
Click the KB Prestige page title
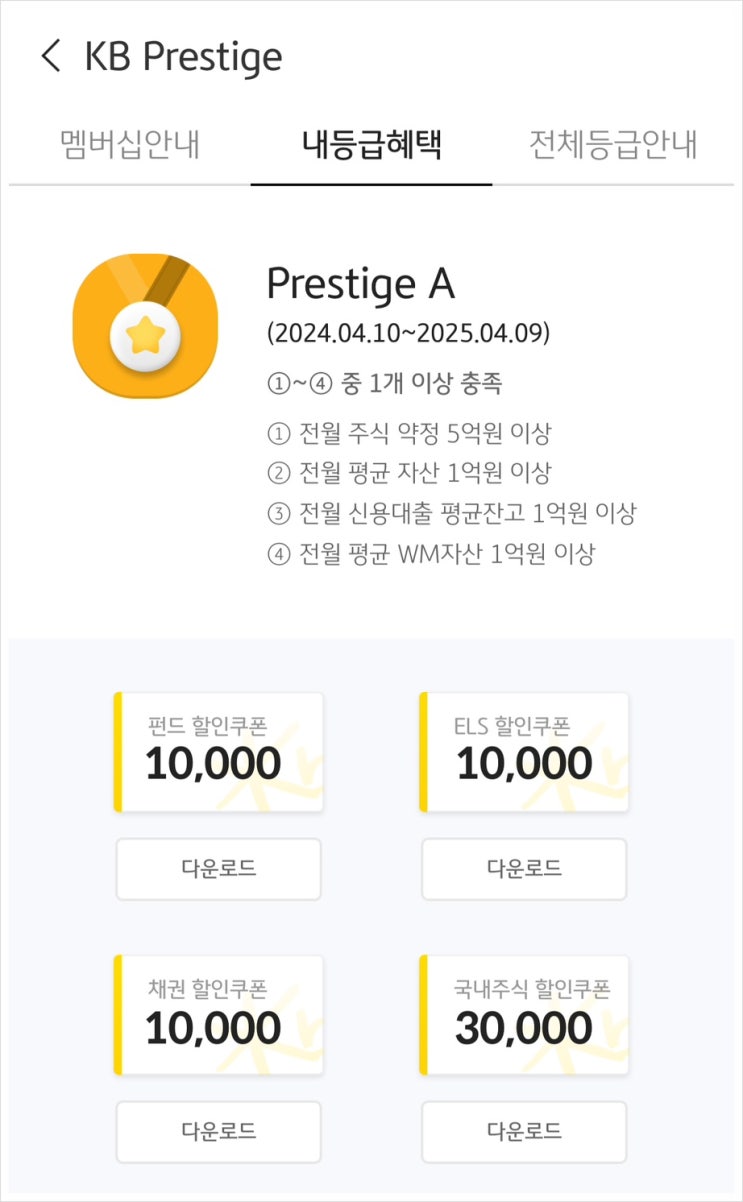coord(183,56)
